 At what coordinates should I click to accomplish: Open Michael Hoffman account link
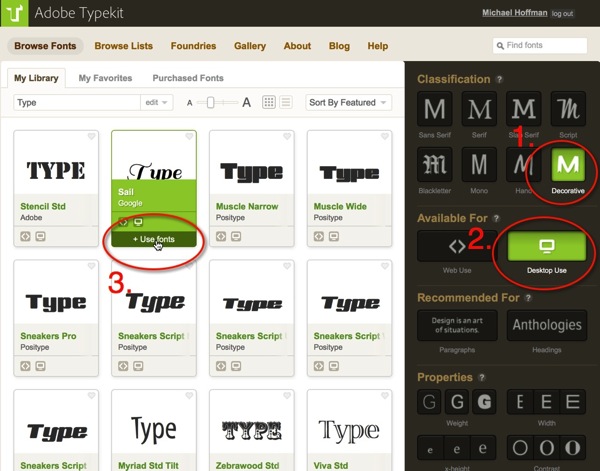(x=515, y=13)
